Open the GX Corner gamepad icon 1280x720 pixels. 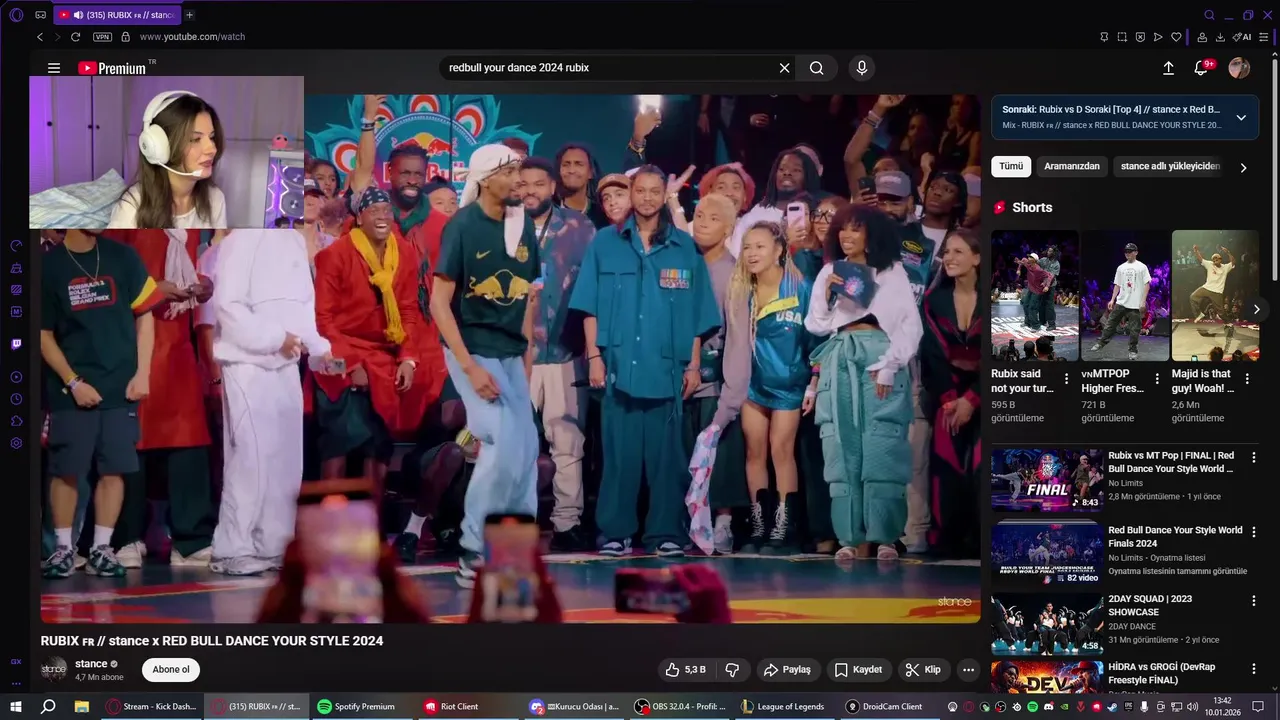point(40,15)
